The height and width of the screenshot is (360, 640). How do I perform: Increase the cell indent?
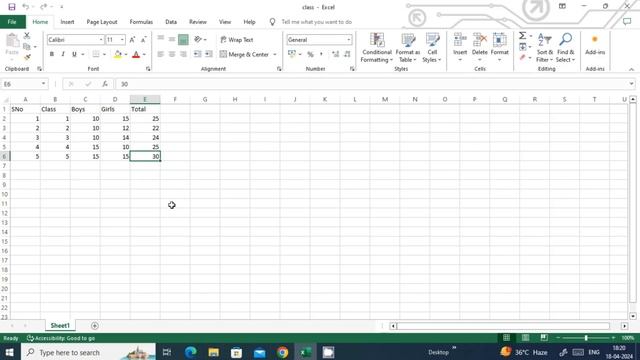click(x=209, y=54)
